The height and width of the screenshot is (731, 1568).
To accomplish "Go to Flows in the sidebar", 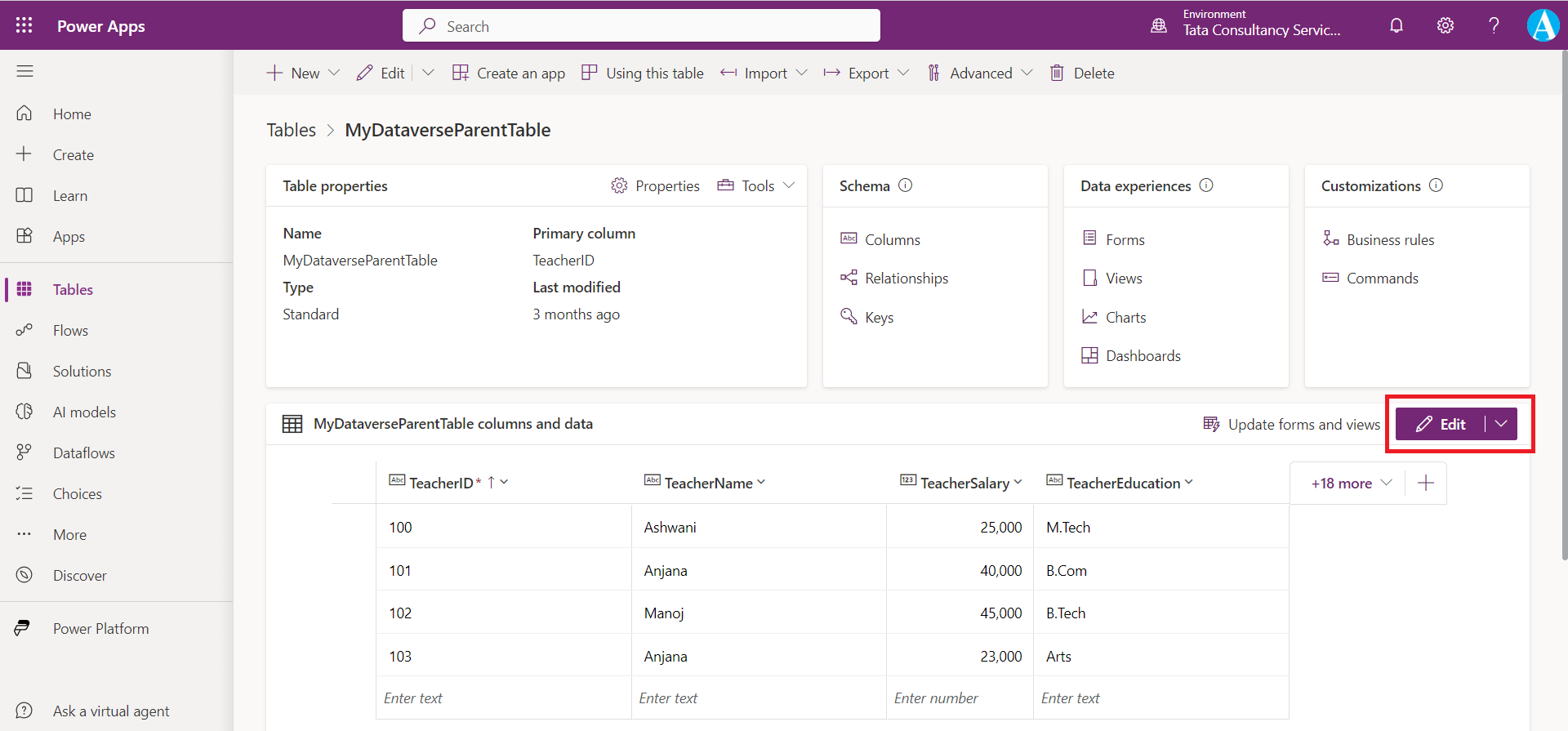I will [x=70, y=331].
